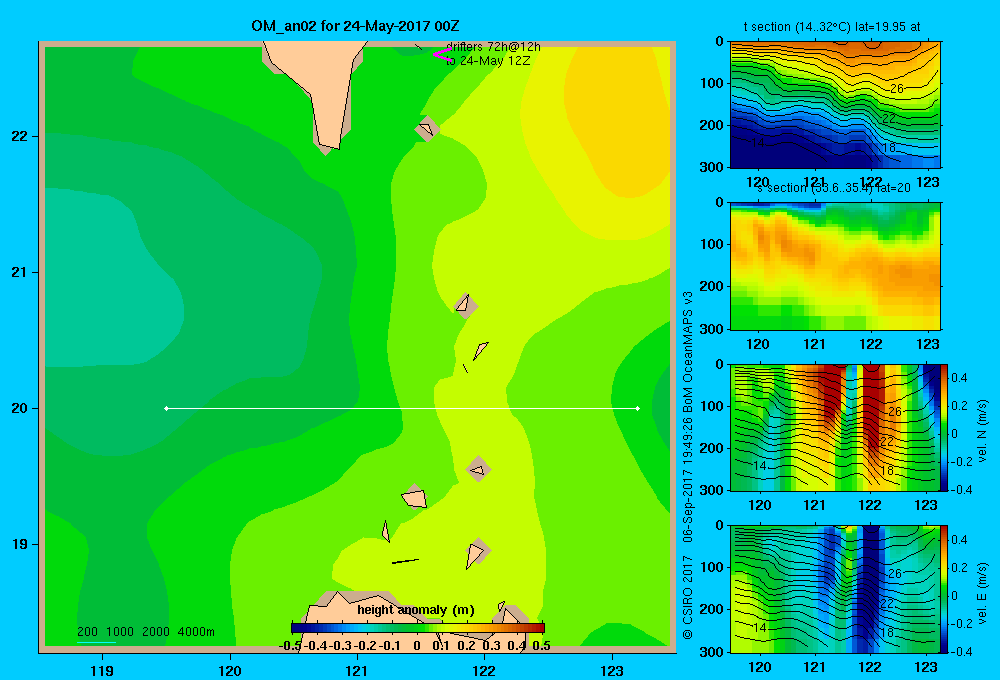The height and width of the screenshot is (680, 1000).
Task: Click latitude label 22 on main map axis
Action: (x=20, y=136)
